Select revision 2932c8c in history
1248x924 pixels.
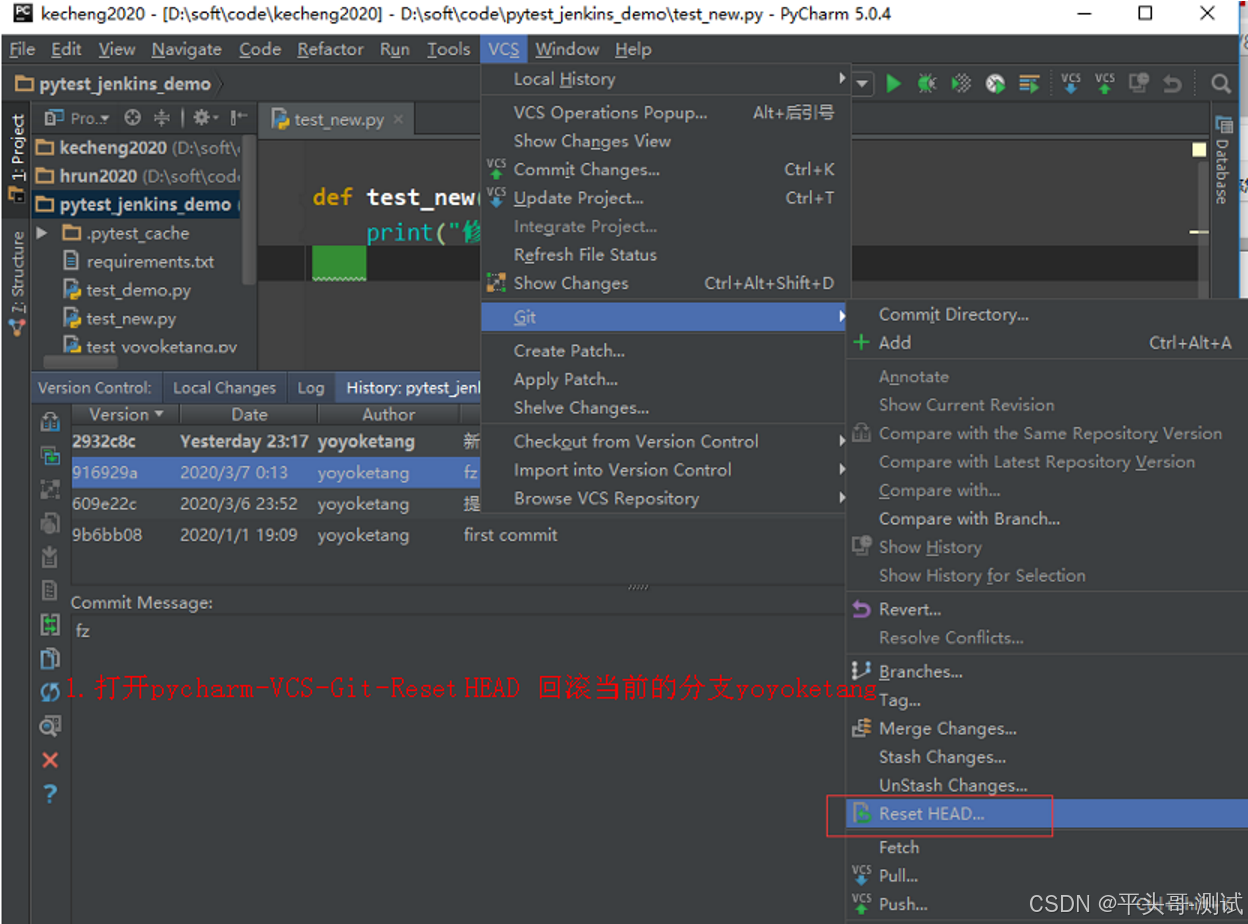276,441
